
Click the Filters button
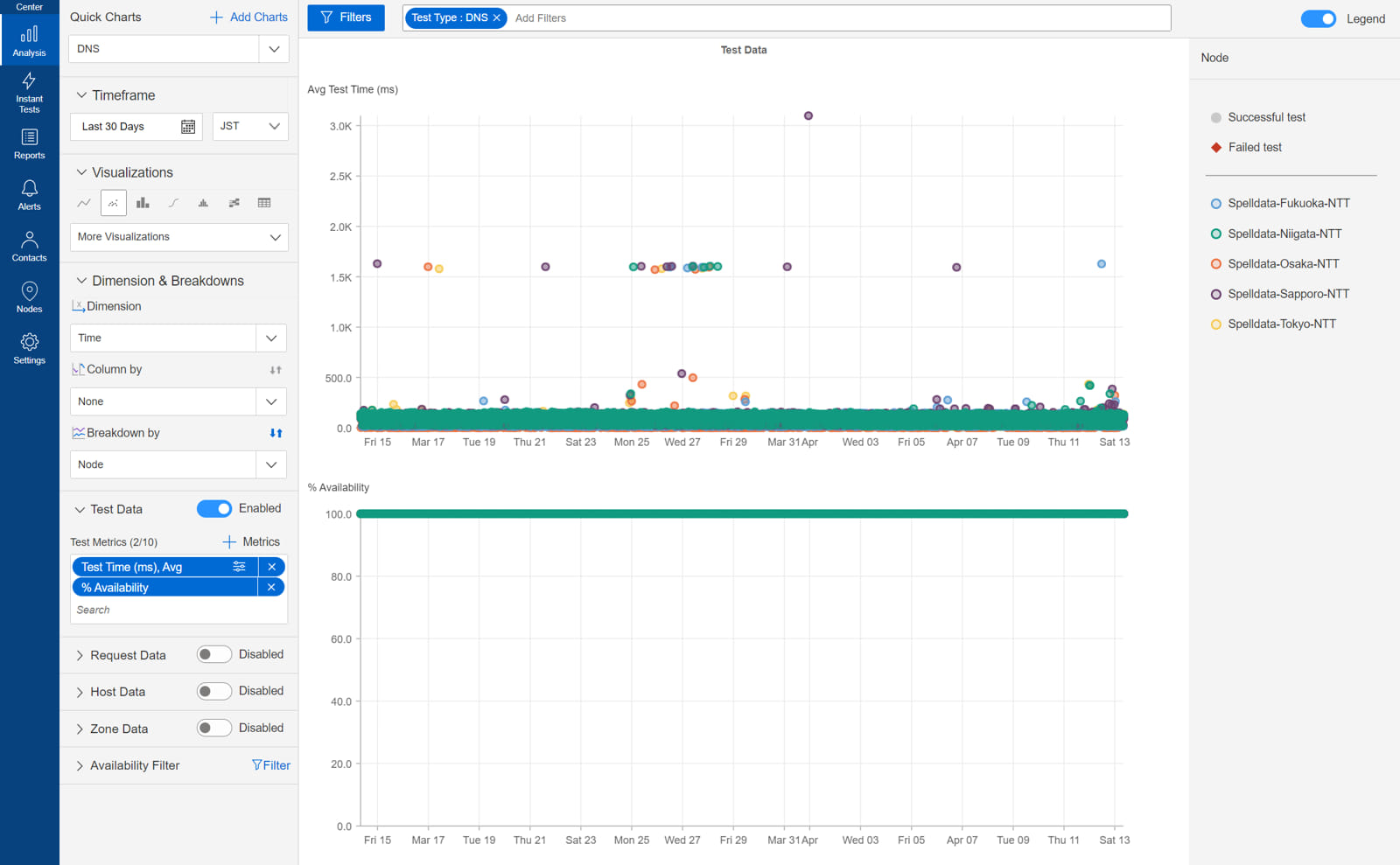[x=346, y=17]
